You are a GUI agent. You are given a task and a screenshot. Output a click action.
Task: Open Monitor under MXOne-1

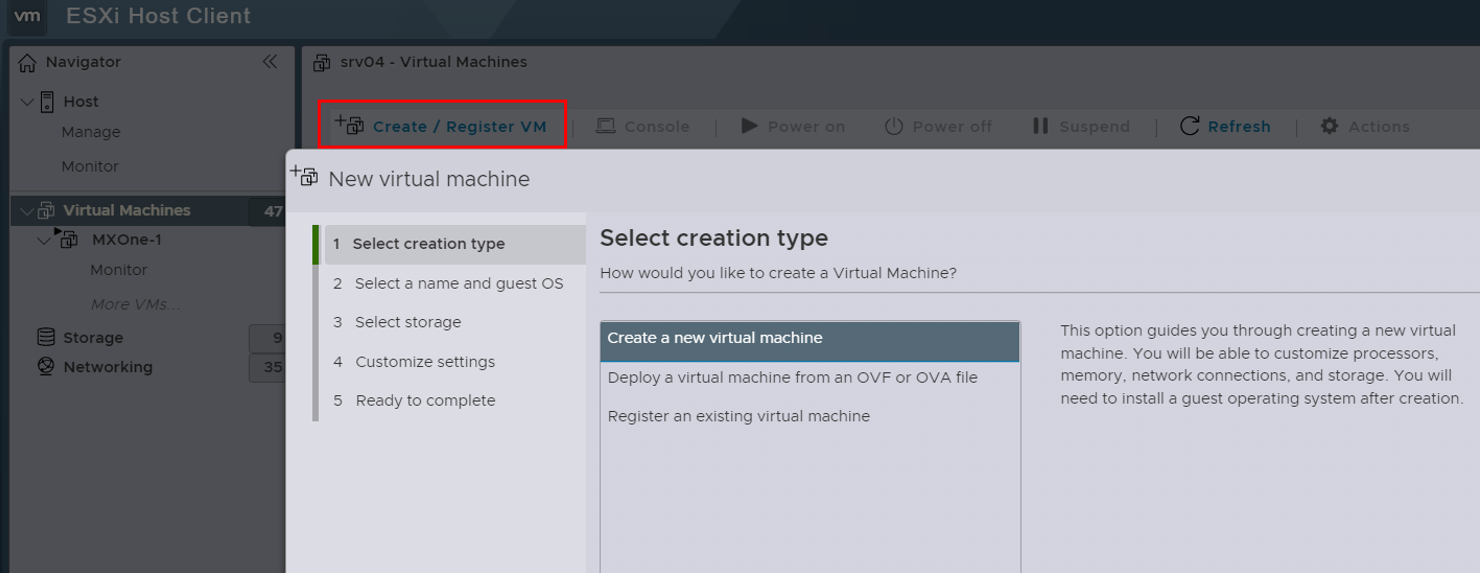[119, 270]
